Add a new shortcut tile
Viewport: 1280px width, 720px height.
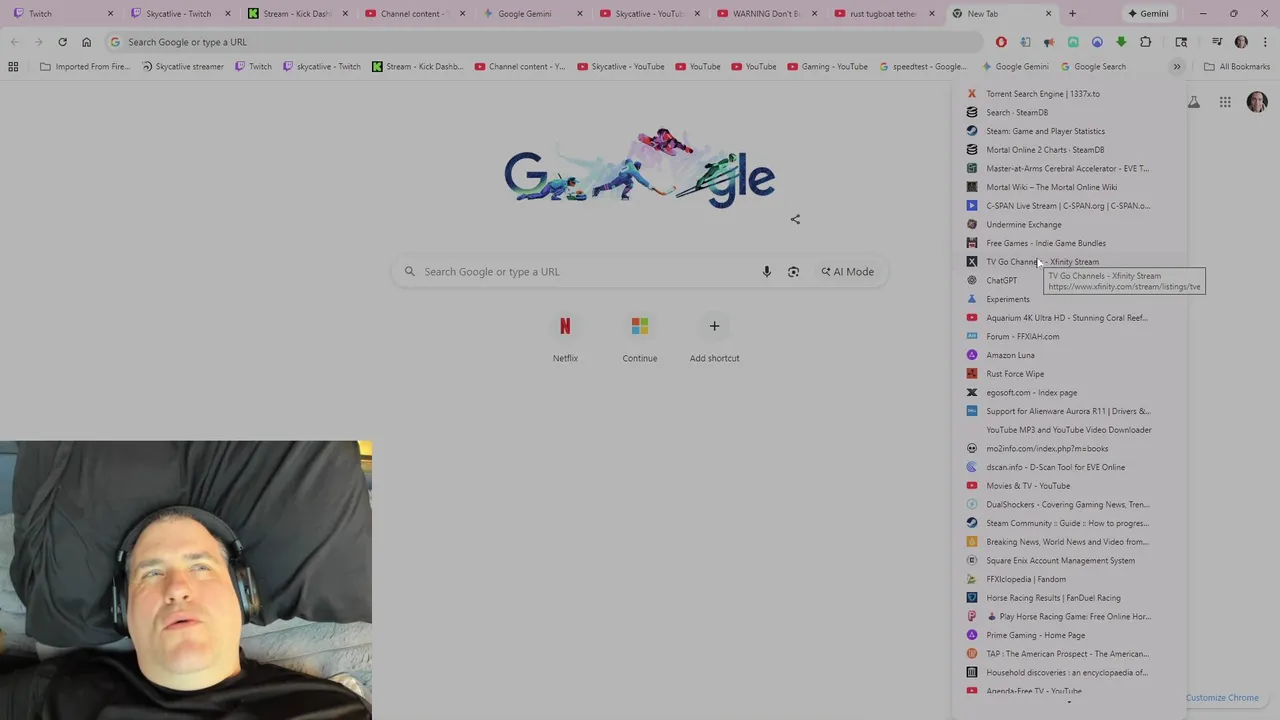tap(714, 338)
